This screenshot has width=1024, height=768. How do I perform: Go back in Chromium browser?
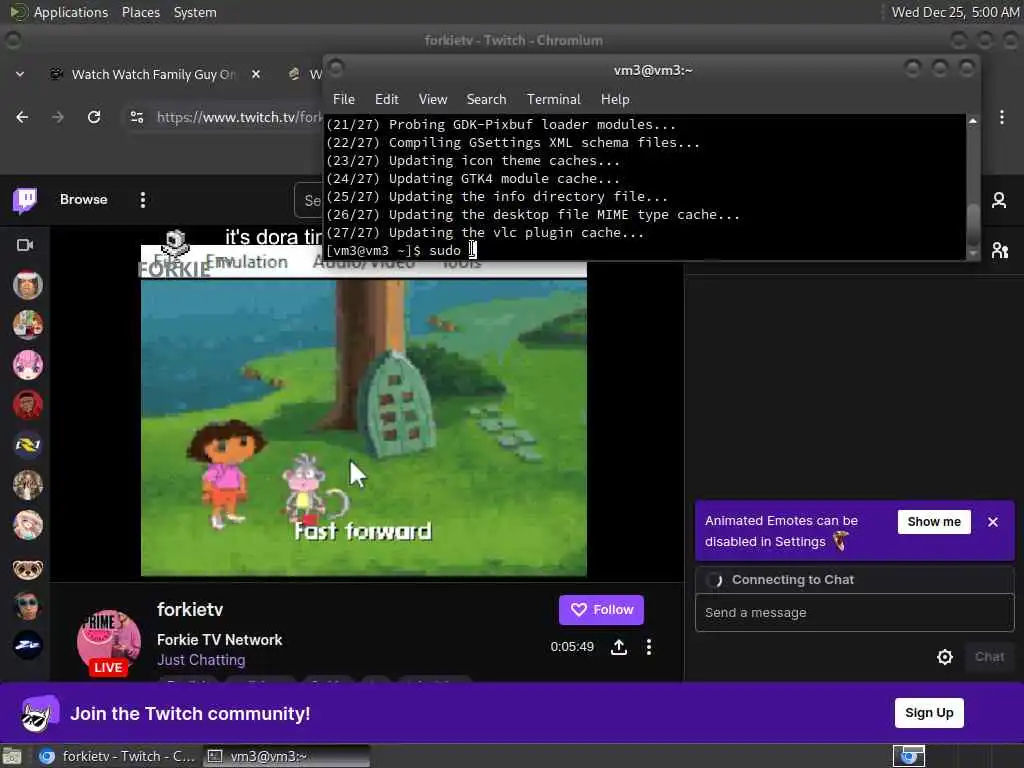click(22, 117)
